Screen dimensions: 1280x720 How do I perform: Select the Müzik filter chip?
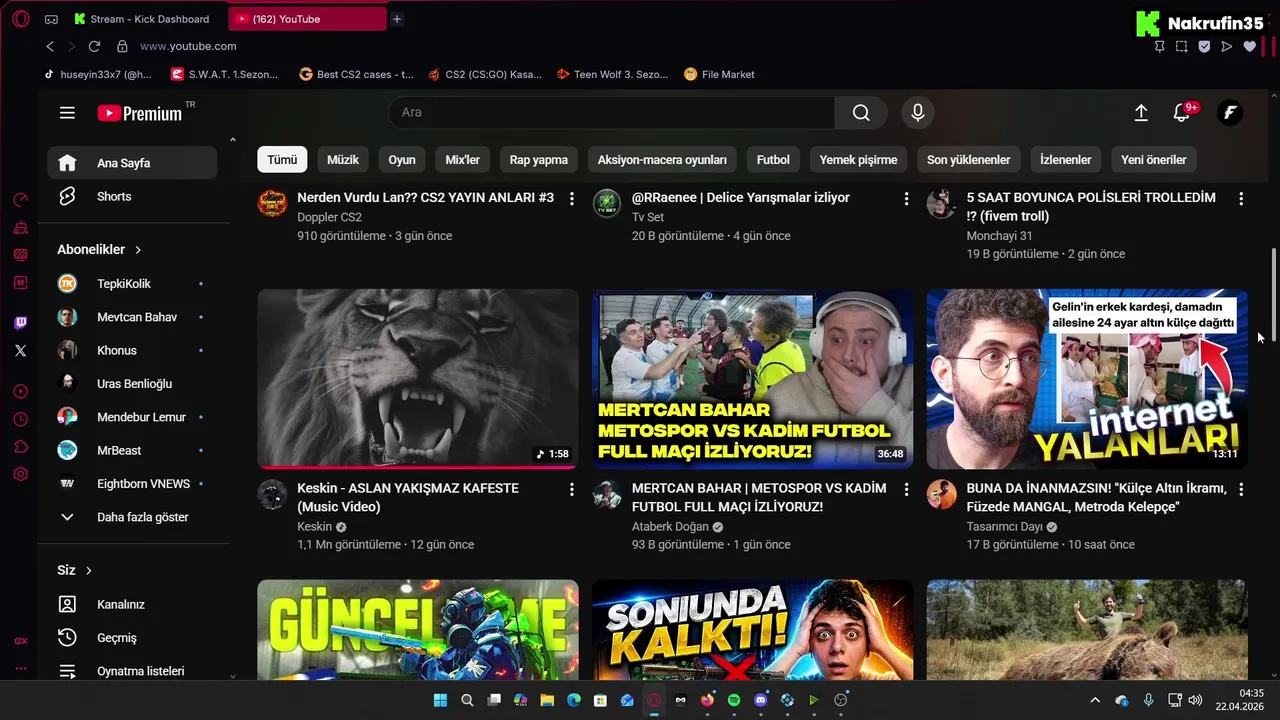(343, 160)
